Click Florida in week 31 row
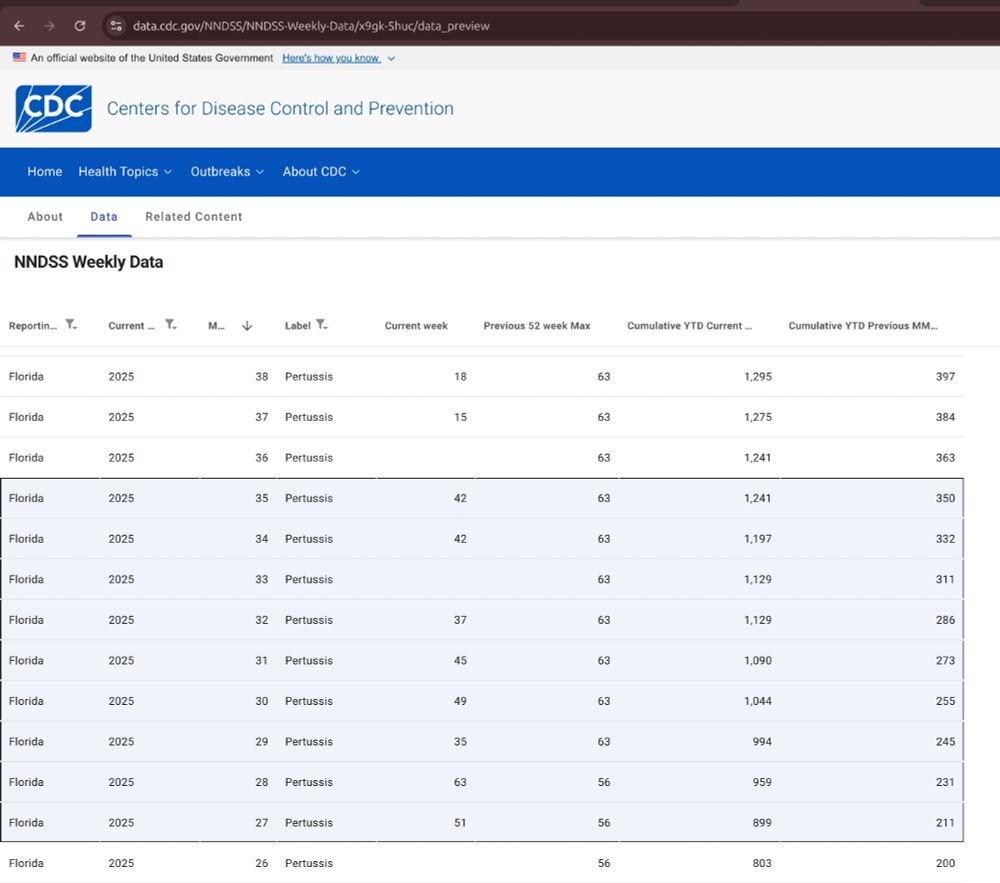 pos(26,660)
